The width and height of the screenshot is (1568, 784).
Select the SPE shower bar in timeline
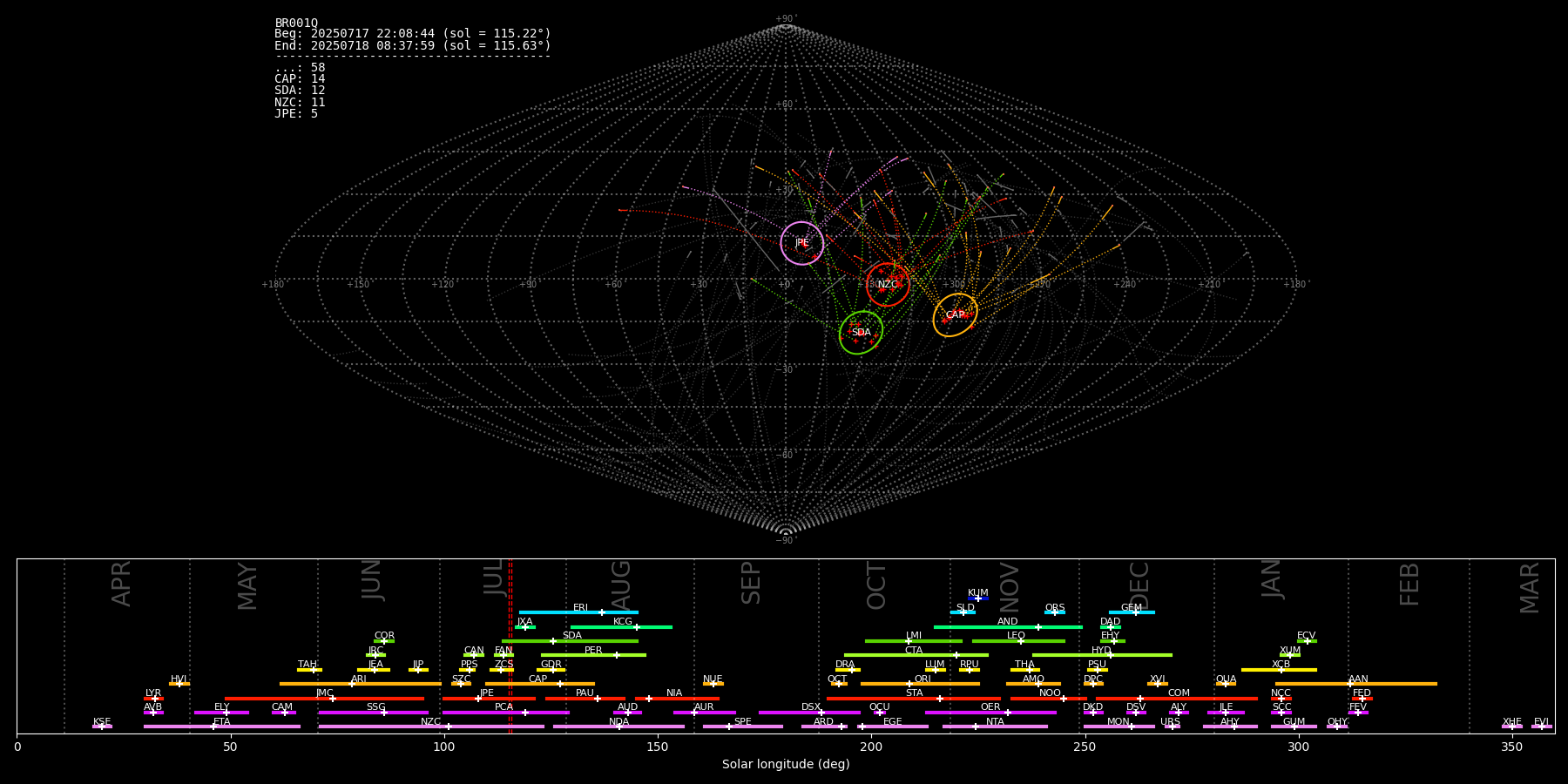pos(743,727)
